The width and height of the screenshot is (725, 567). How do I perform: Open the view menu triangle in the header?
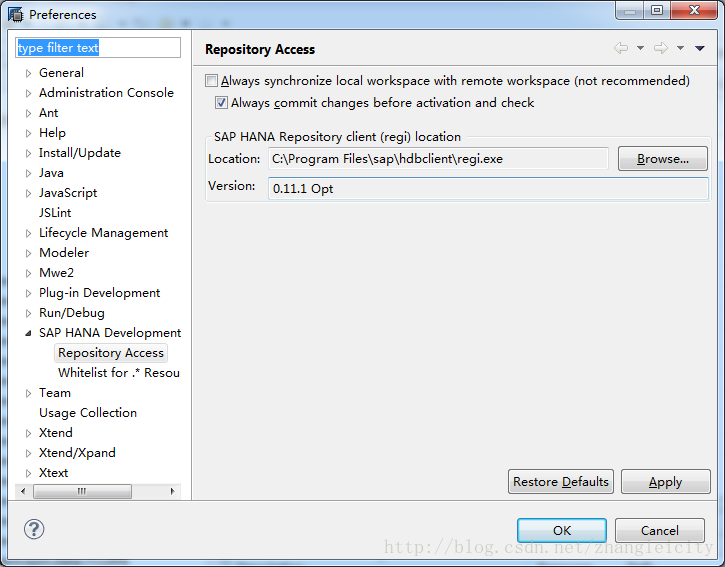[700, 48]
